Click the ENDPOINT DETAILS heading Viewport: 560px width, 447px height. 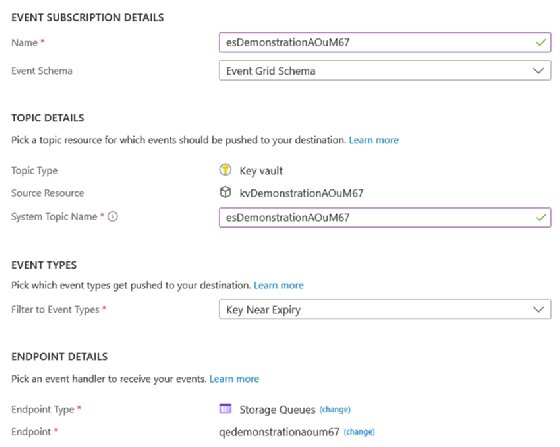click(59, 356)
